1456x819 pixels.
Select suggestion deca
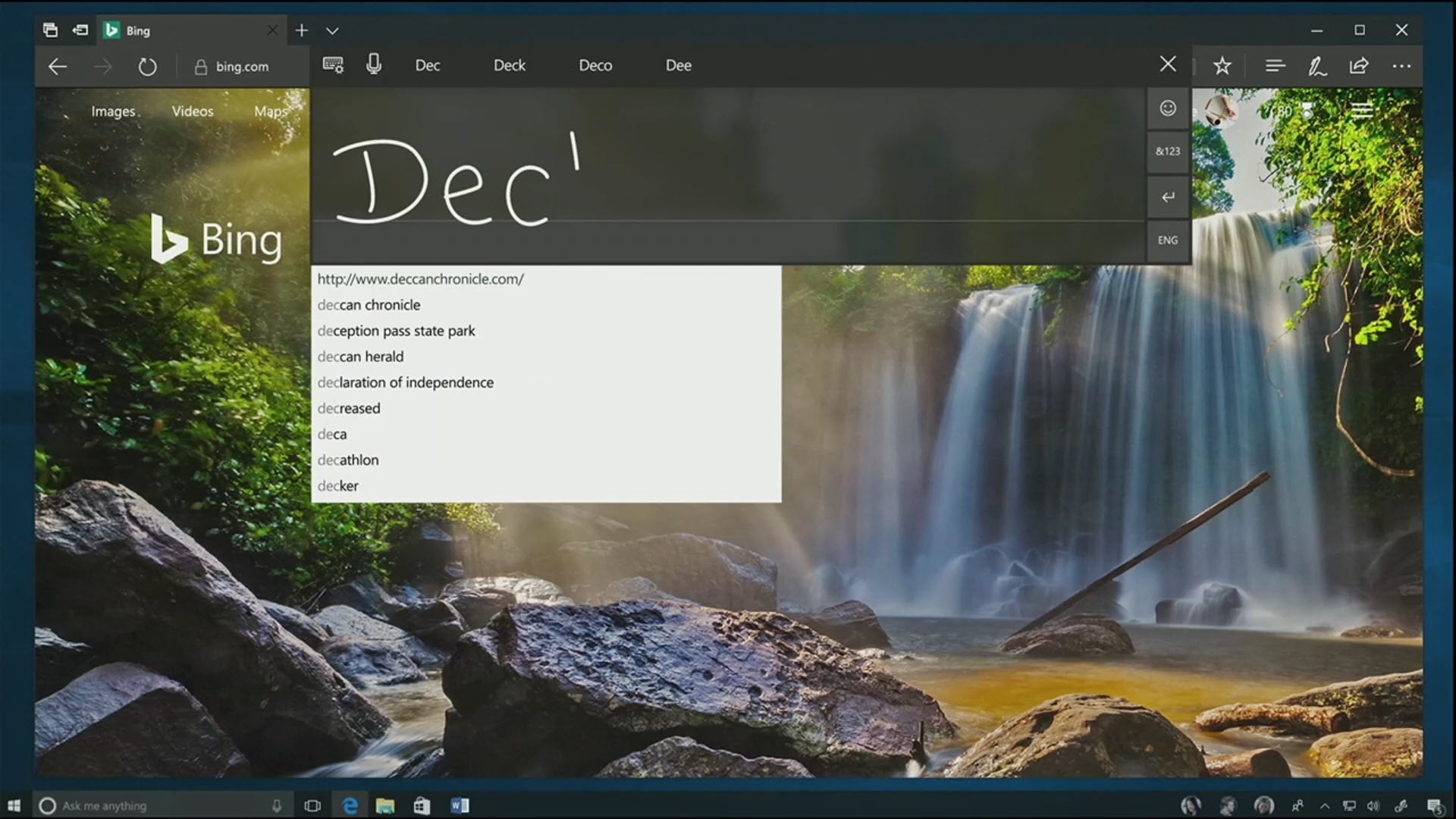click(546, 434)
